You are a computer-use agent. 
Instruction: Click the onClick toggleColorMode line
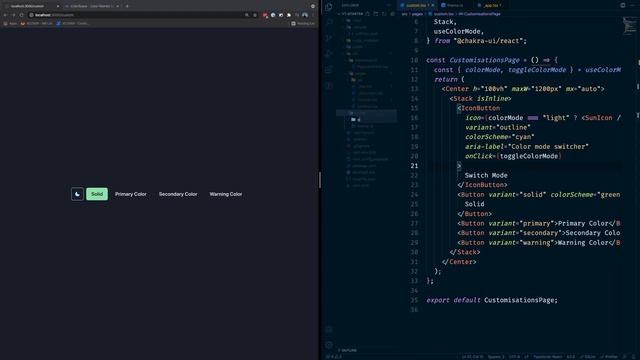coord(513,156)
